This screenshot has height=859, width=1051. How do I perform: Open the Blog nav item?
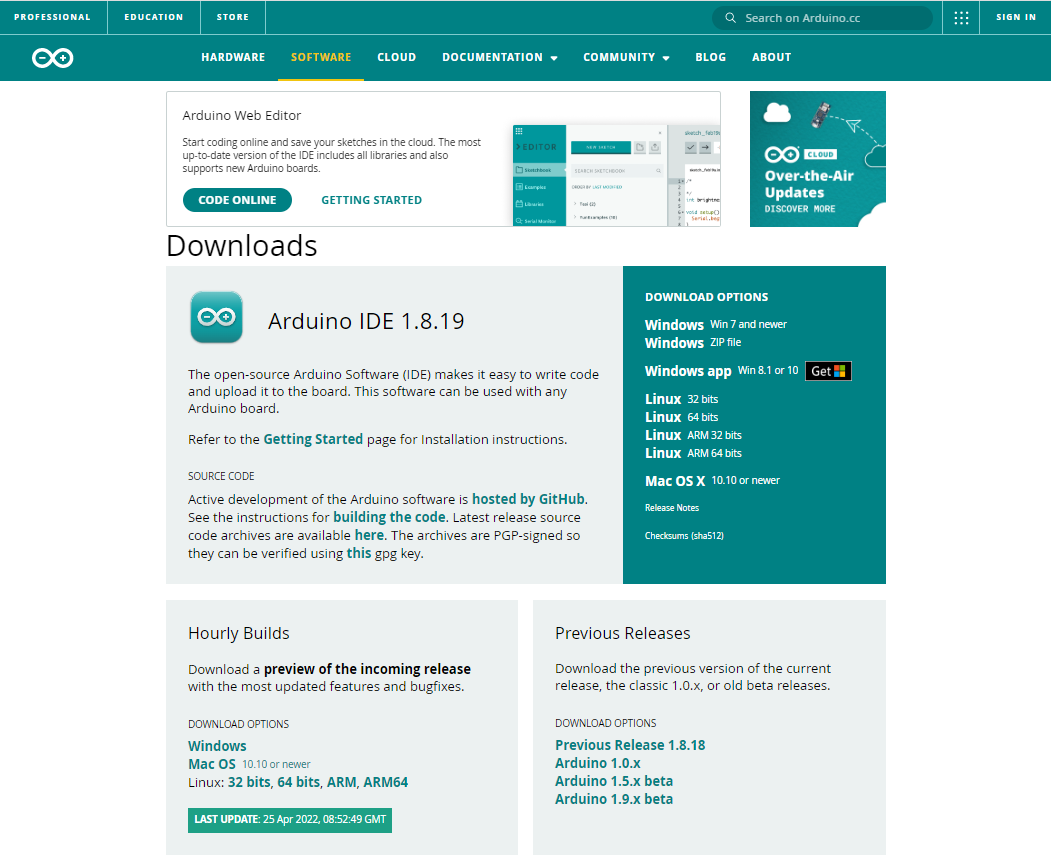pos(710,58)
